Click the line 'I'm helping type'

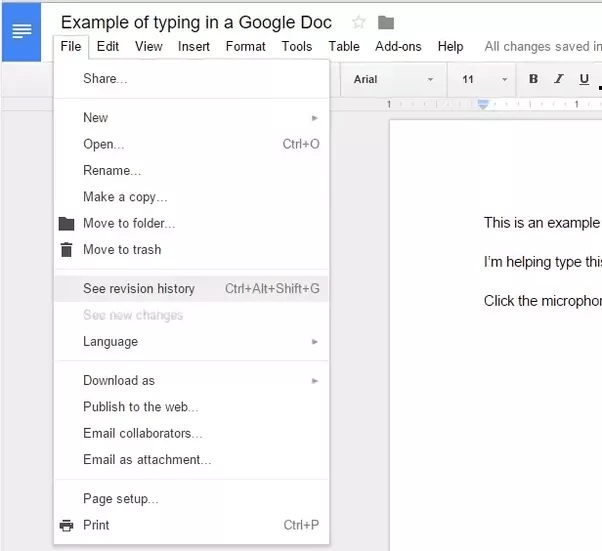click(542, 262)
